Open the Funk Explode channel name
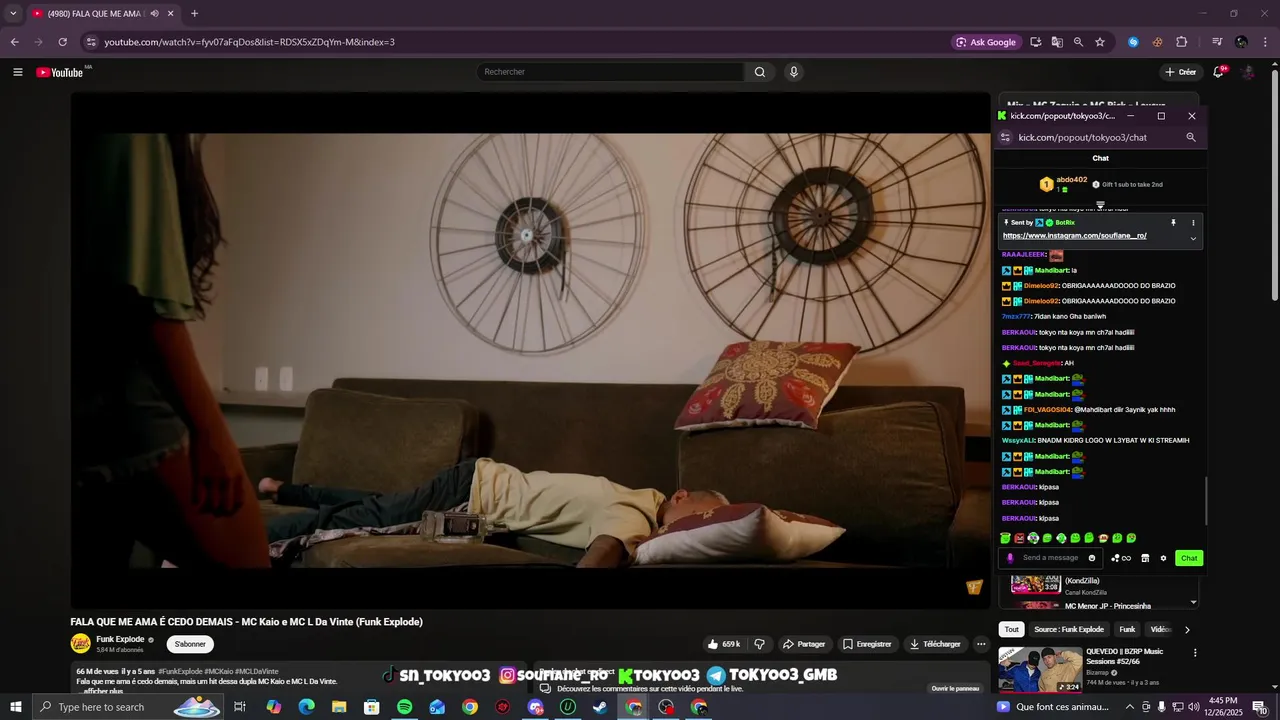Viewport: 1280px width, 720px height. point(120,639)
